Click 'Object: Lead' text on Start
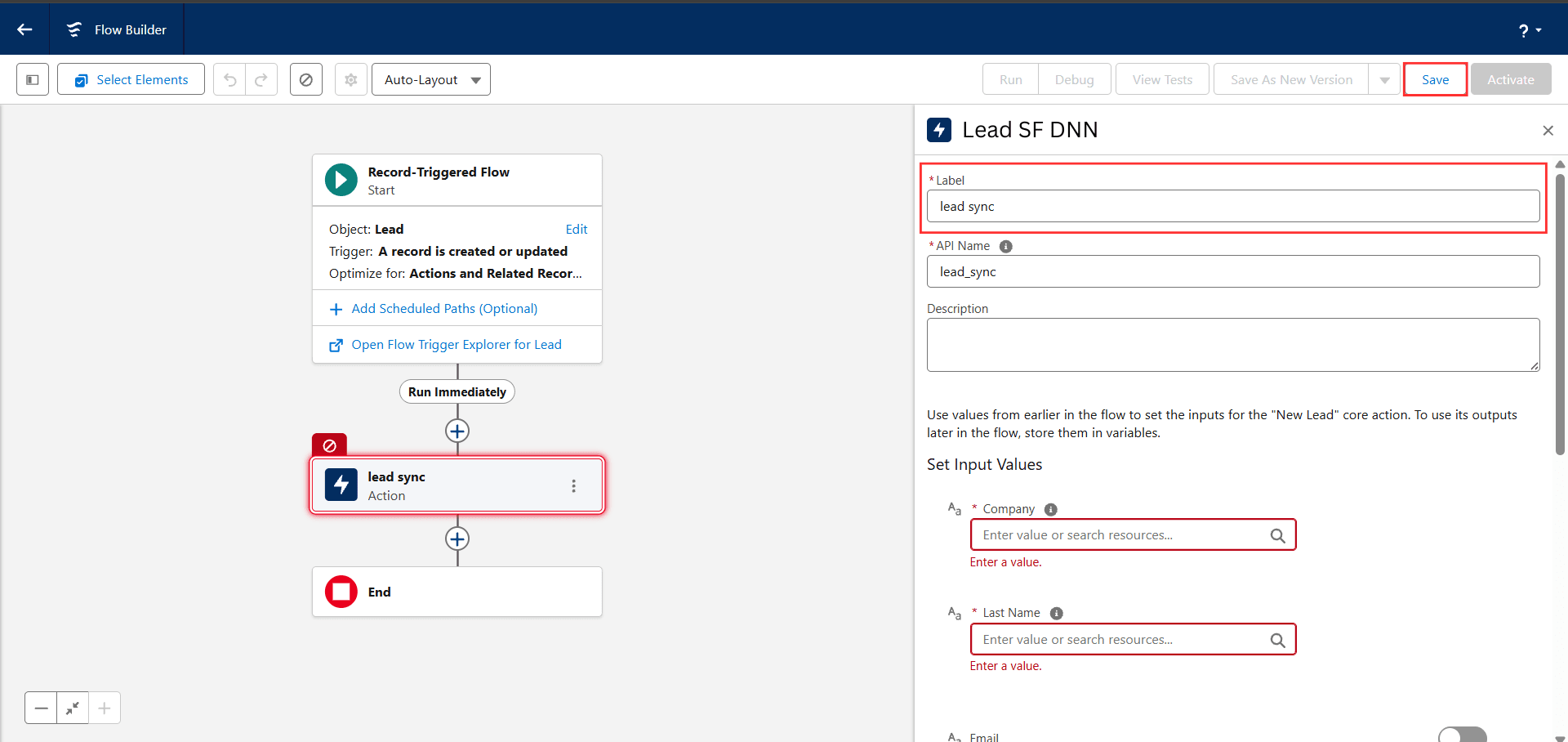The width and height of the screenshot is (1568, 742). pyautogui.click(x=366, y=230)
